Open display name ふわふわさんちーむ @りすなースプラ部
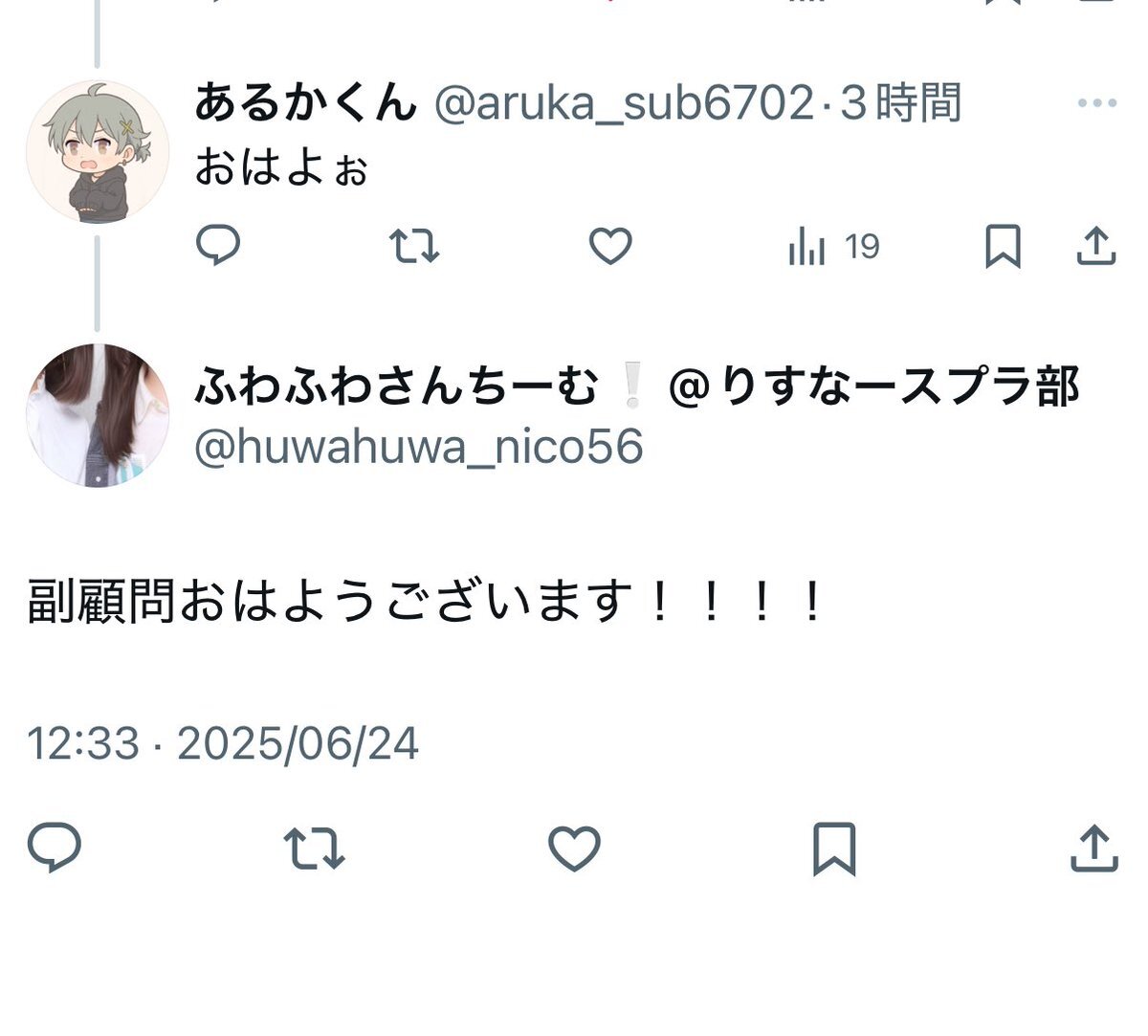The image size is (1148, 1036). coord(637,387)
